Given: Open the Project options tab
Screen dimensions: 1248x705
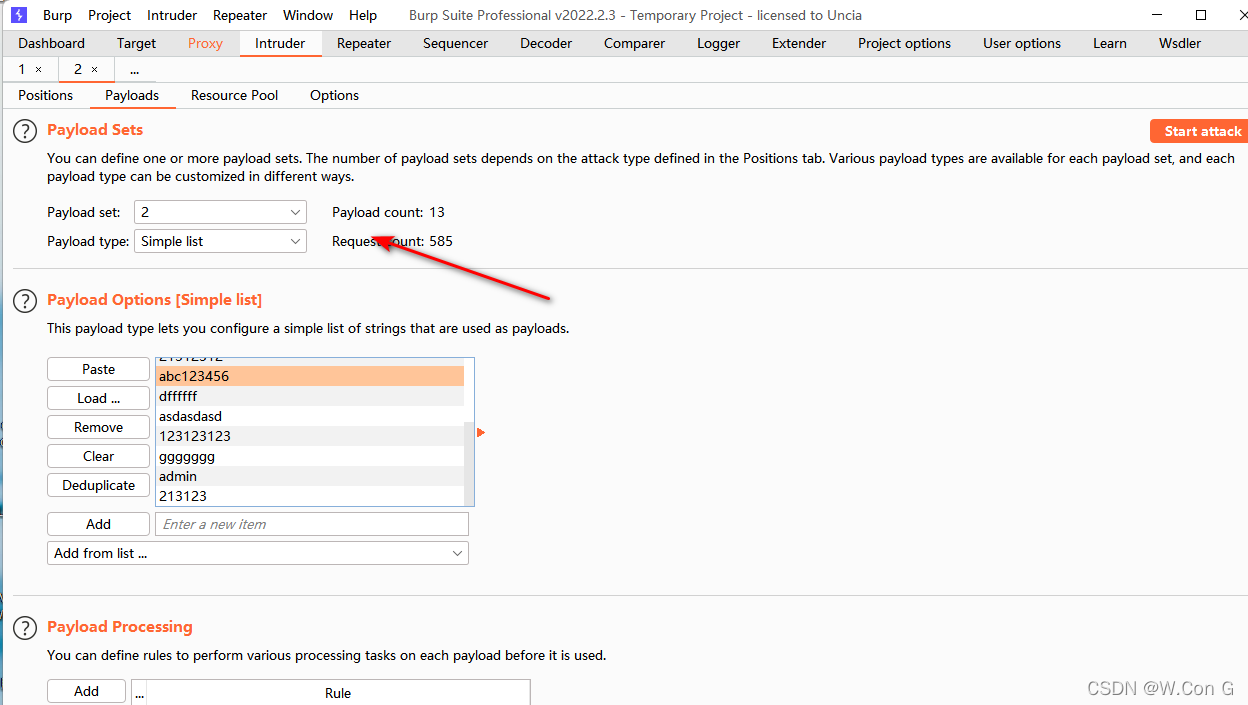Looking at the screenshot, I should coord(905,43).
